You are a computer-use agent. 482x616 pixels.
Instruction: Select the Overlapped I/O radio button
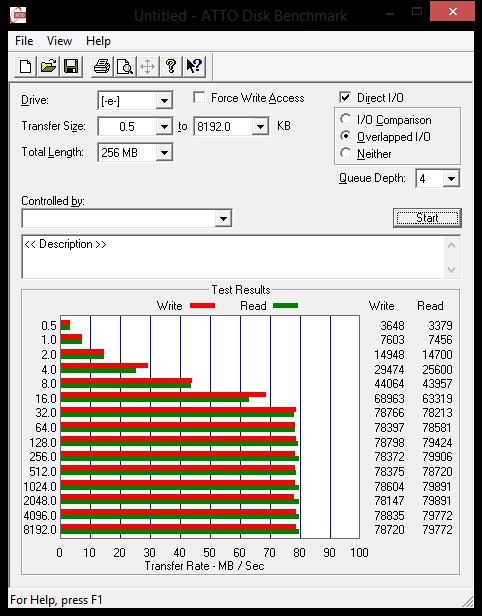pos(346,136)
